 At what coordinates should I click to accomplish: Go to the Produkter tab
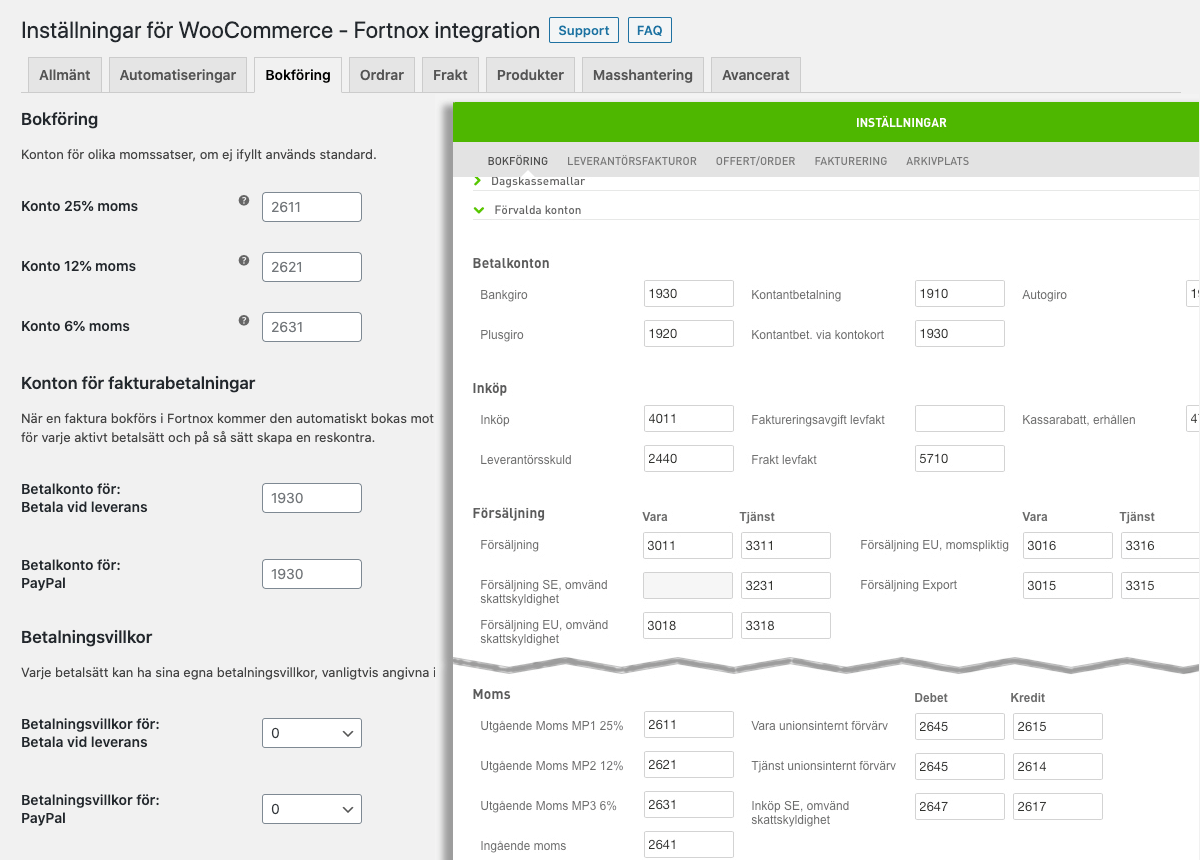coord(530,75)
